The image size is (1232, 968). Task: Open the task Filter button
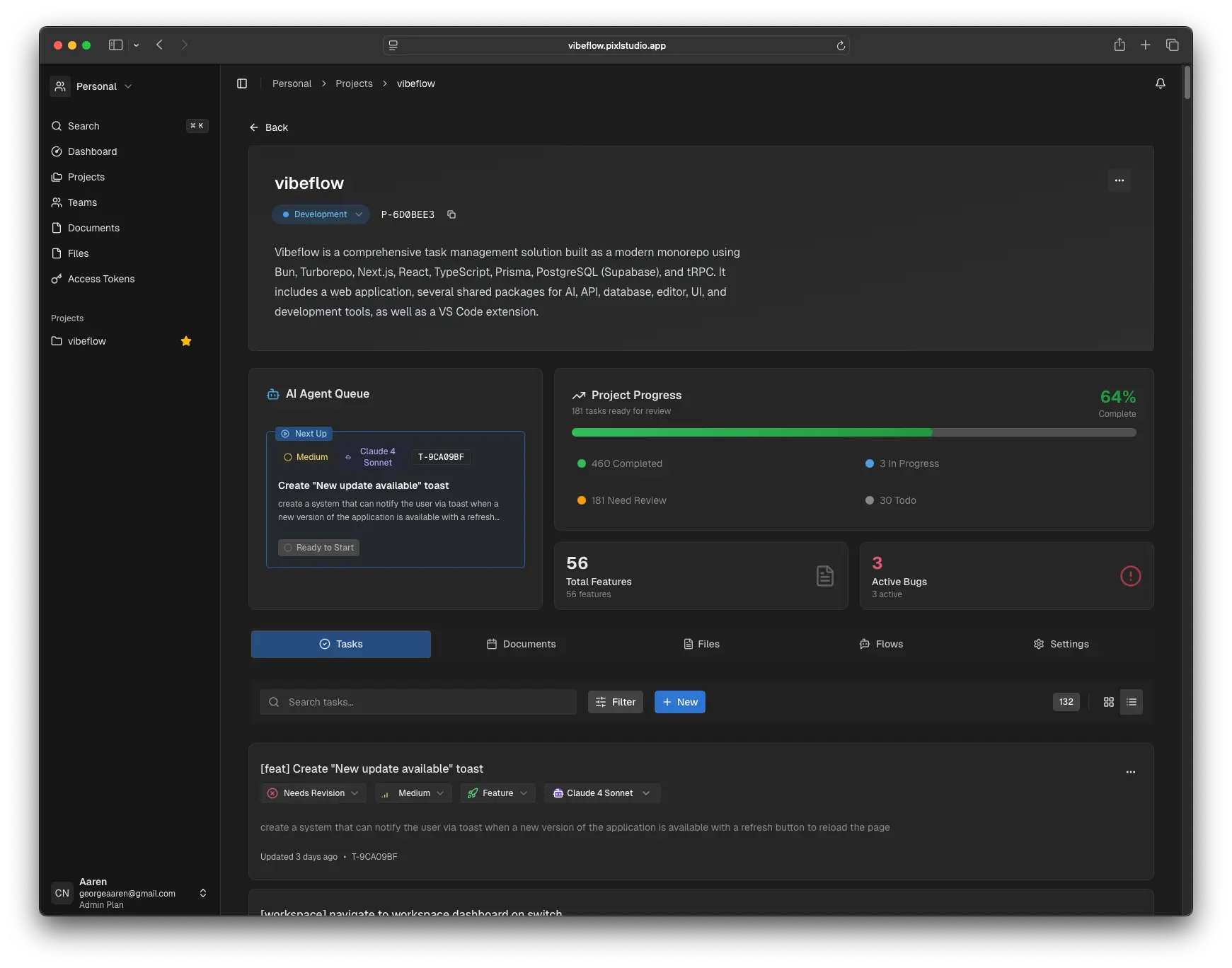616,702
